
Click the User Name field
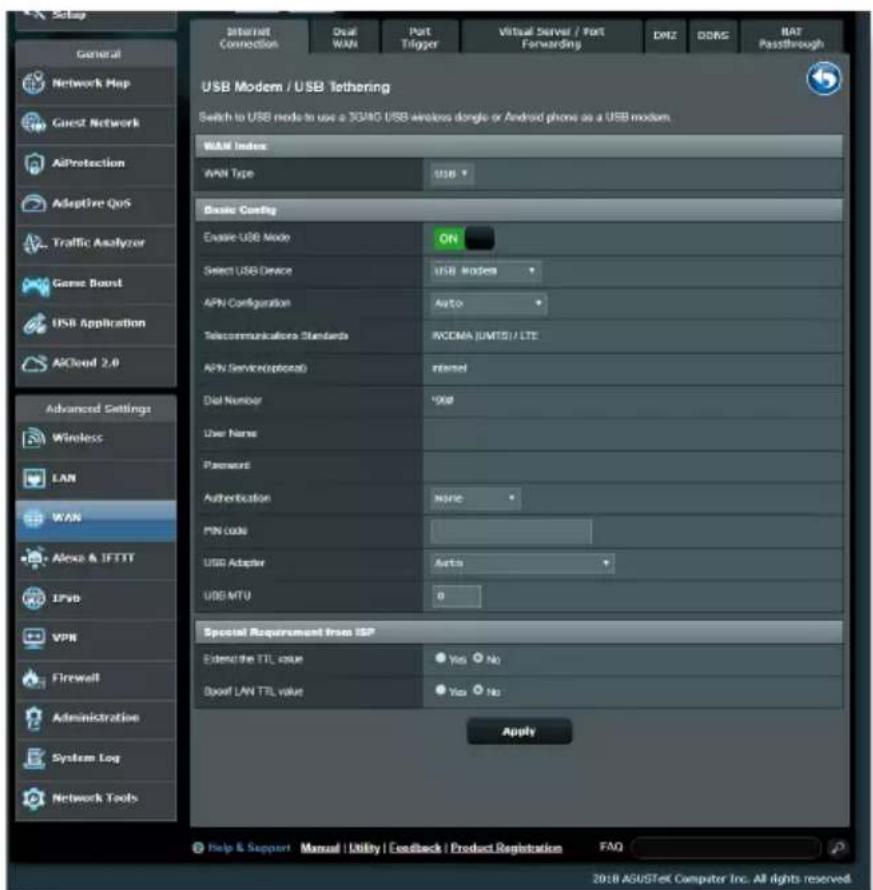(632, 434)
